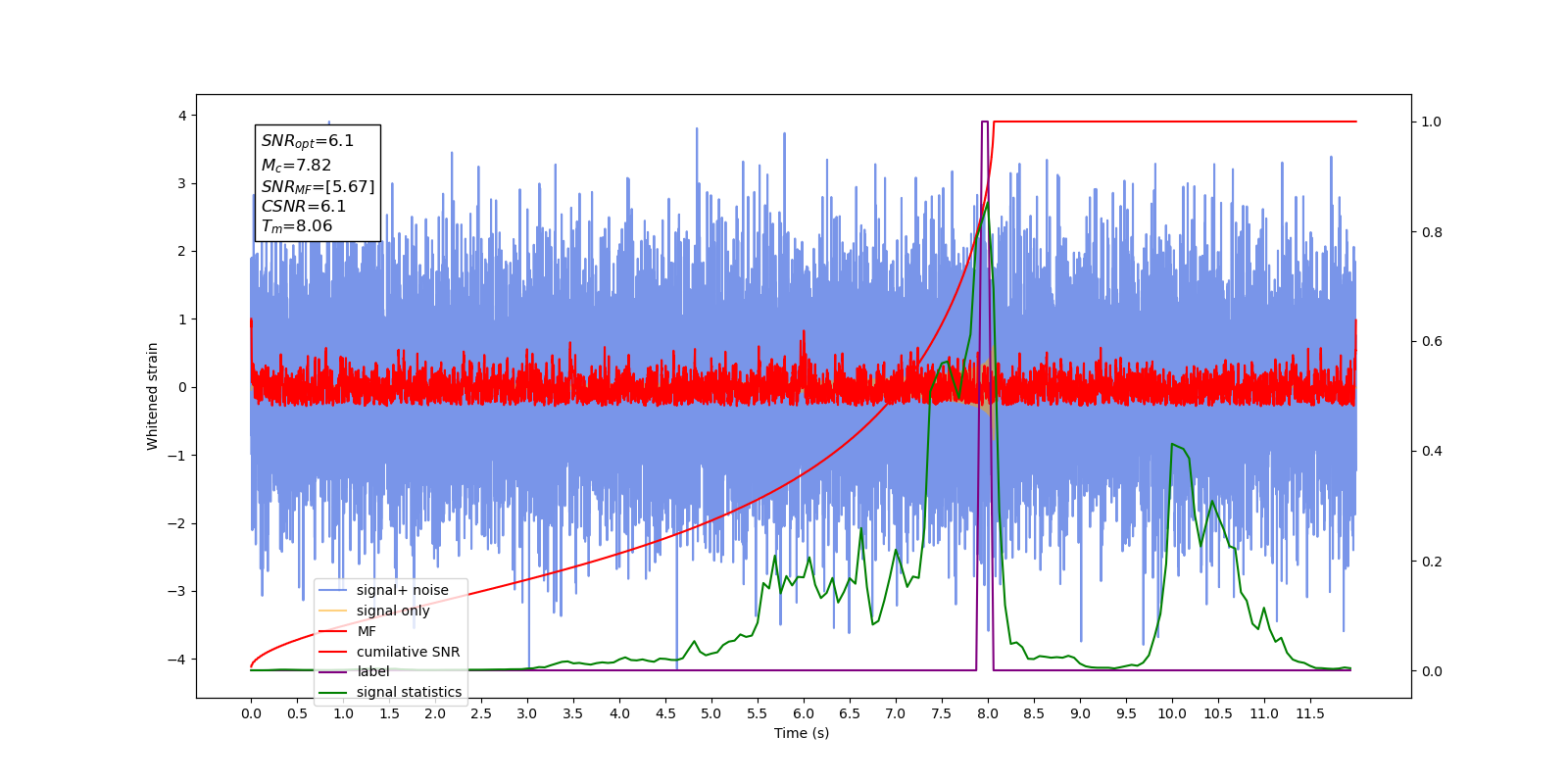Screen dimensions: 1568x784
Task: Click the x-axis tick label 2.5
Action: (481, 713)
